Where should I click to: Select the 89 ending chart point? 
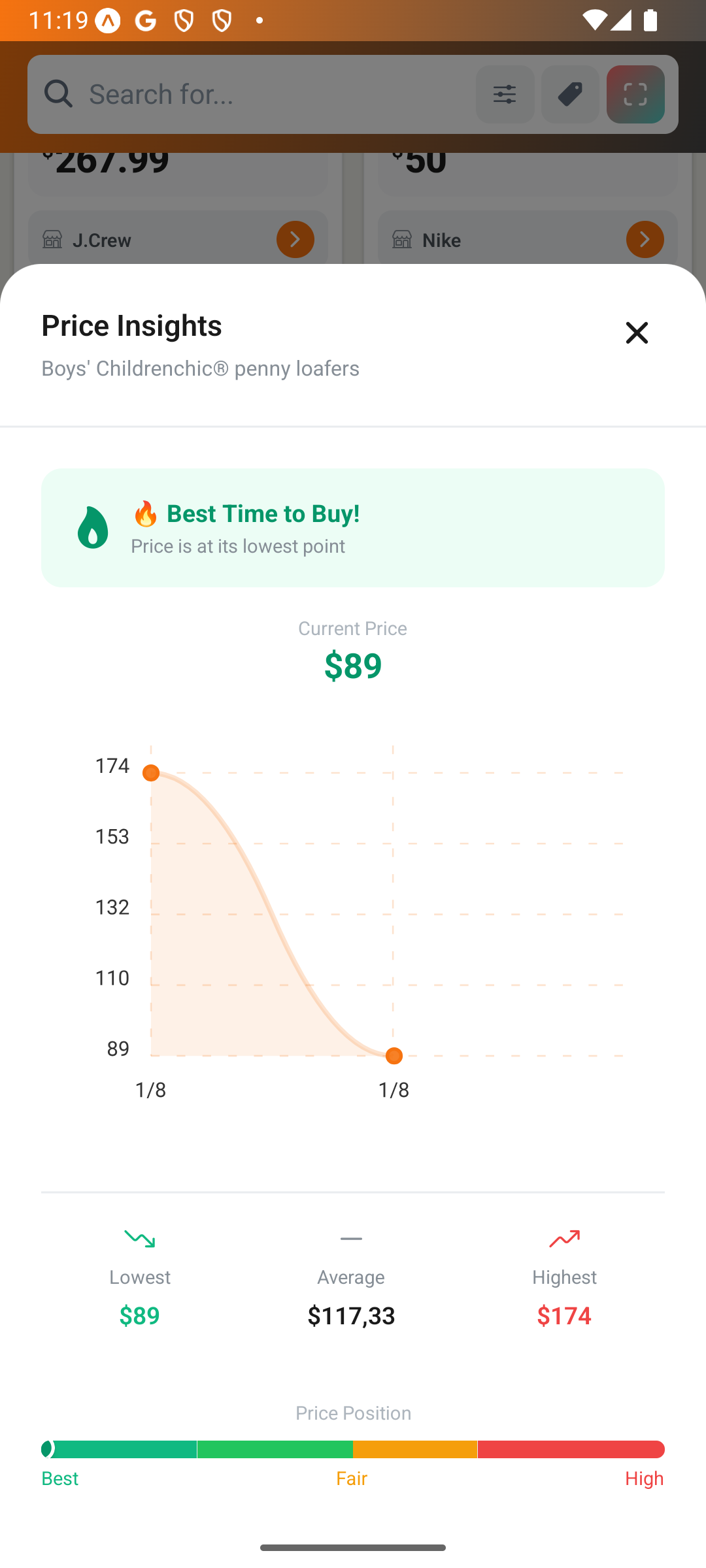[394, 1056]
